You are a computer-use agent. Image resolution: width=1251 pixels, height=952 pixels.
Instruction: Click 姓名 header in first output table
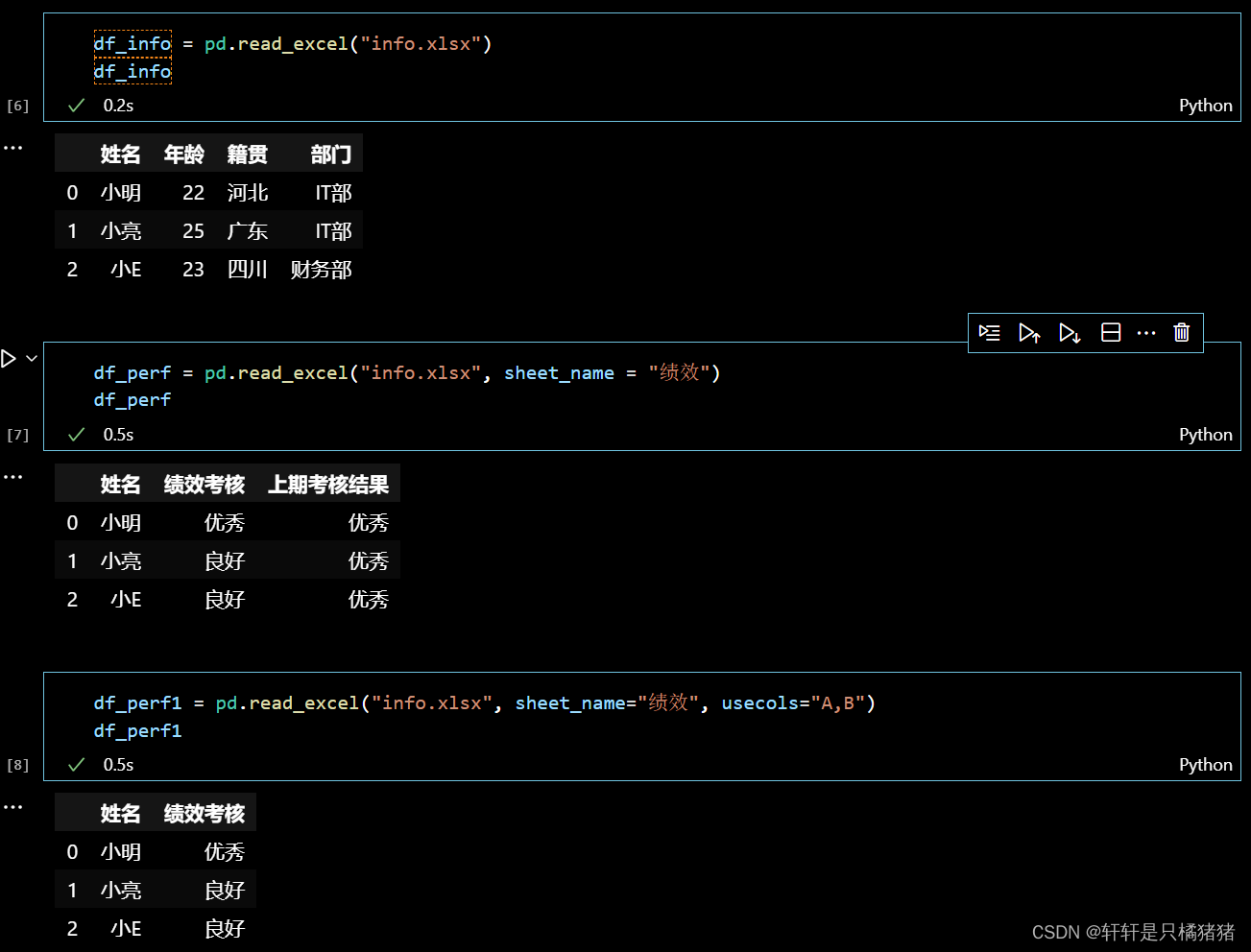click(121, 155)
